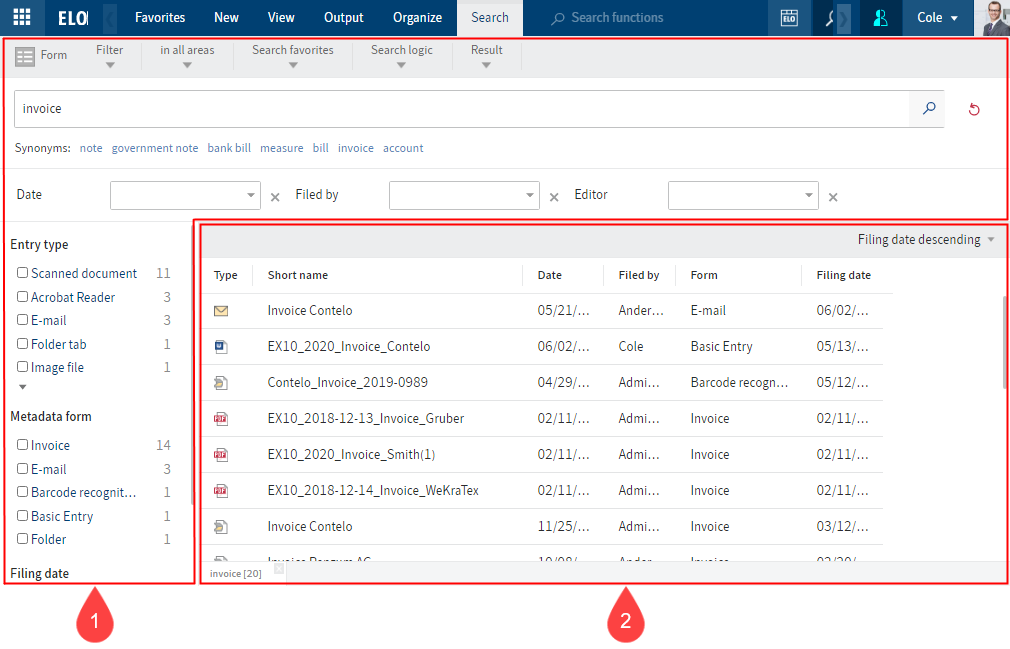Image resolution: width=1010 pixels, height=649 pixels.
Task: Open the Filter dropdown
Action: [x=110, y=56]
